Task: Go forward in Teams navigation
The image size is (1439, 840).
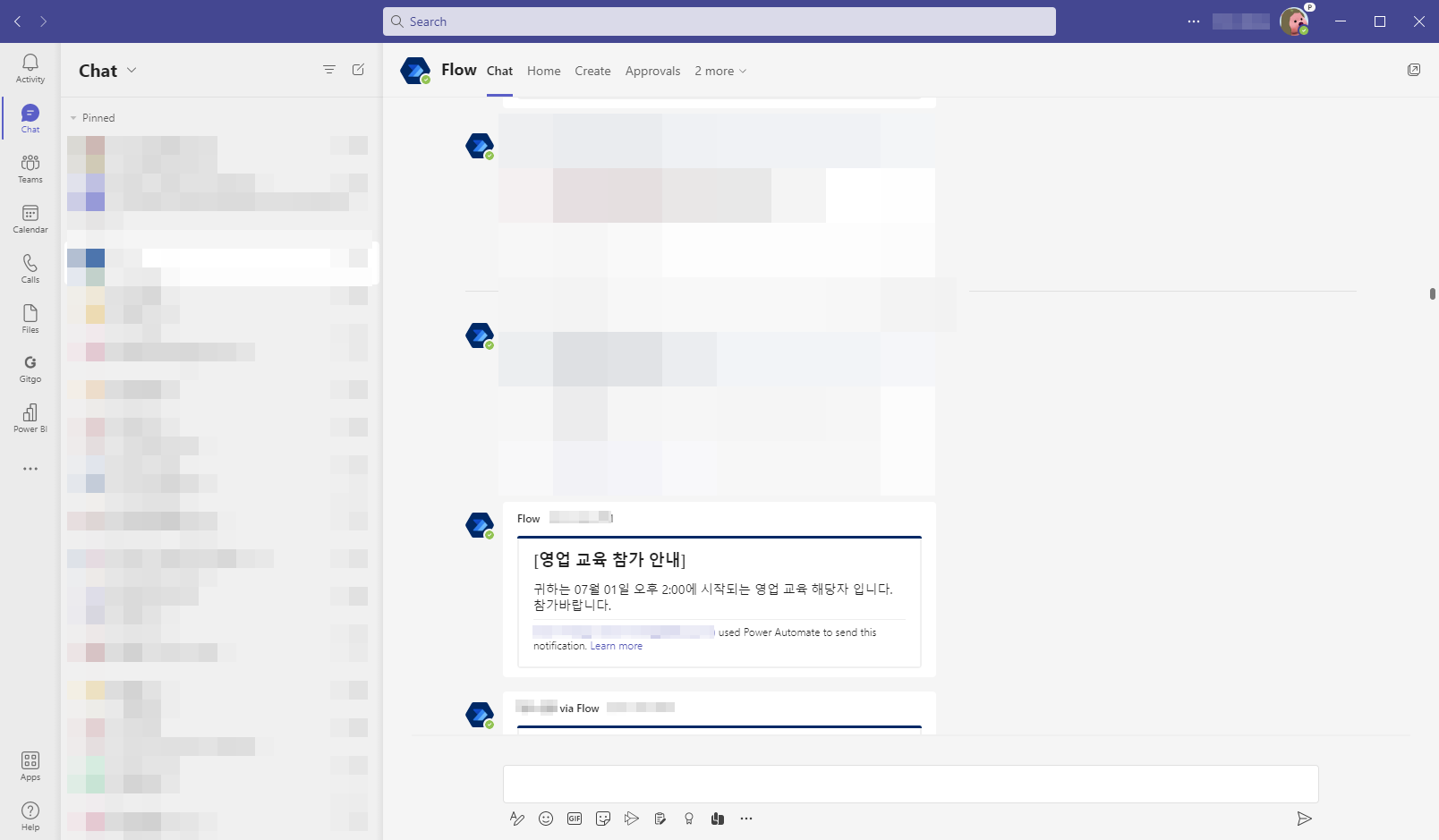Action: tap(43, 21)
